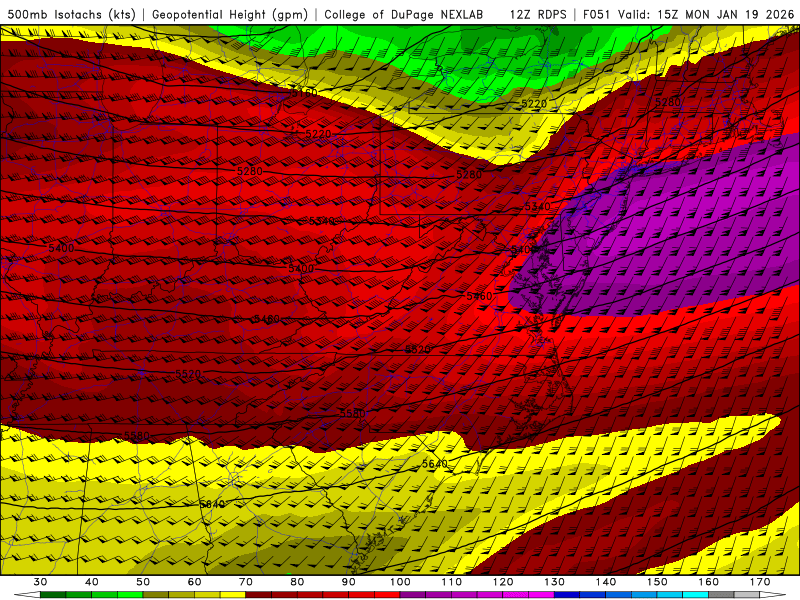This screenshot has height=600, width=800.
Task: Click the 40 value on the color scale
Action: (92, 582)
